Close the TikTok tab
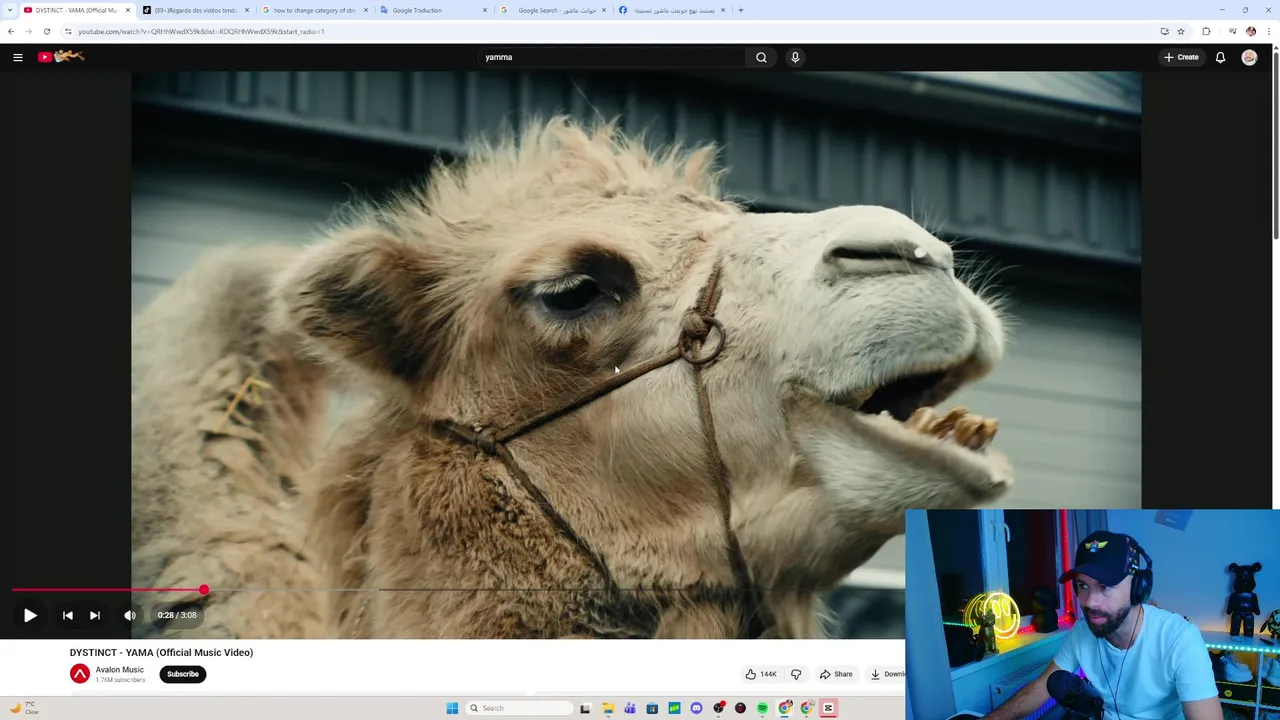Image resolution: width=1280 pixels, height=720 pixels. 247,10
